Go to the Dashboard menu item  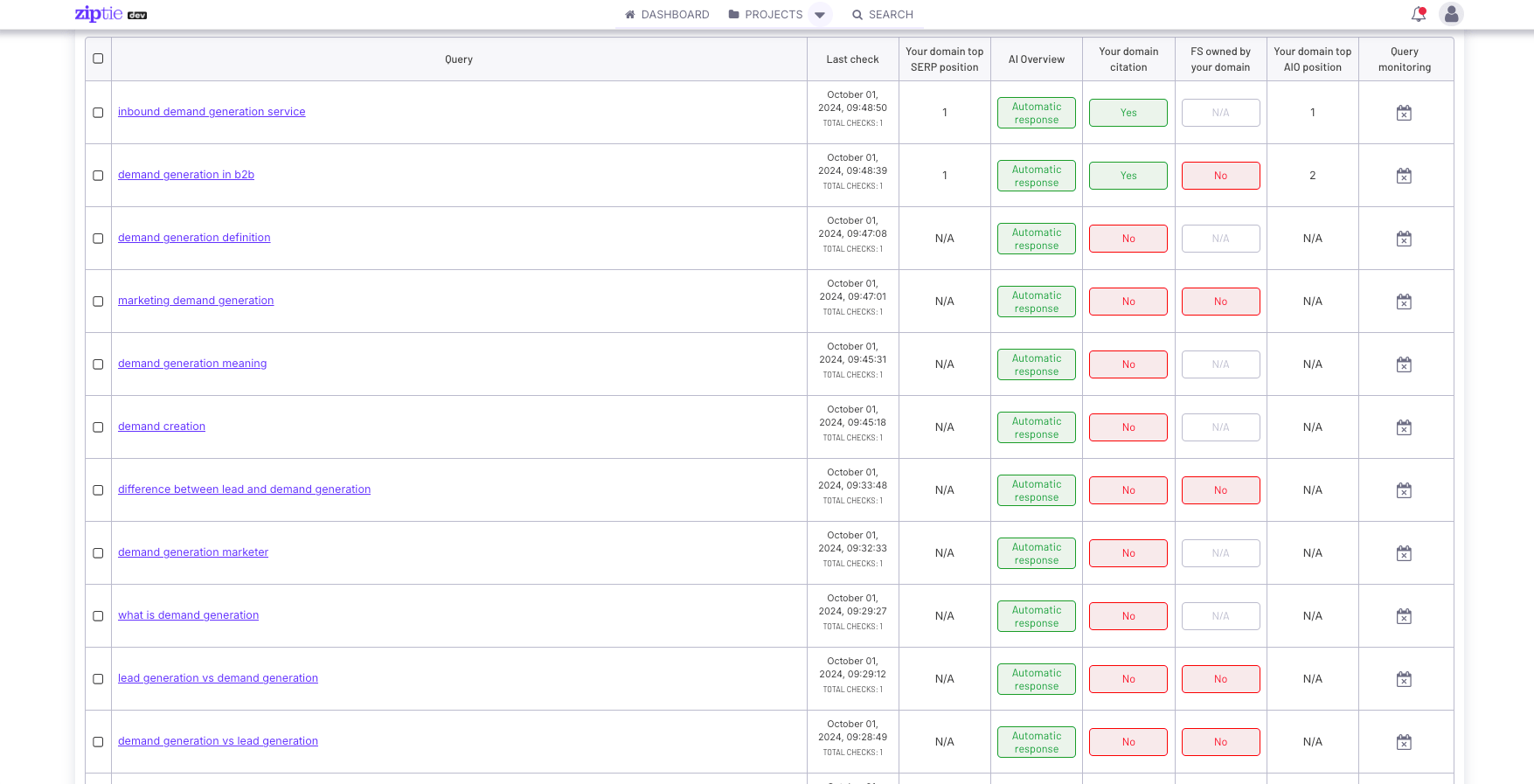(x=667, y=15)
